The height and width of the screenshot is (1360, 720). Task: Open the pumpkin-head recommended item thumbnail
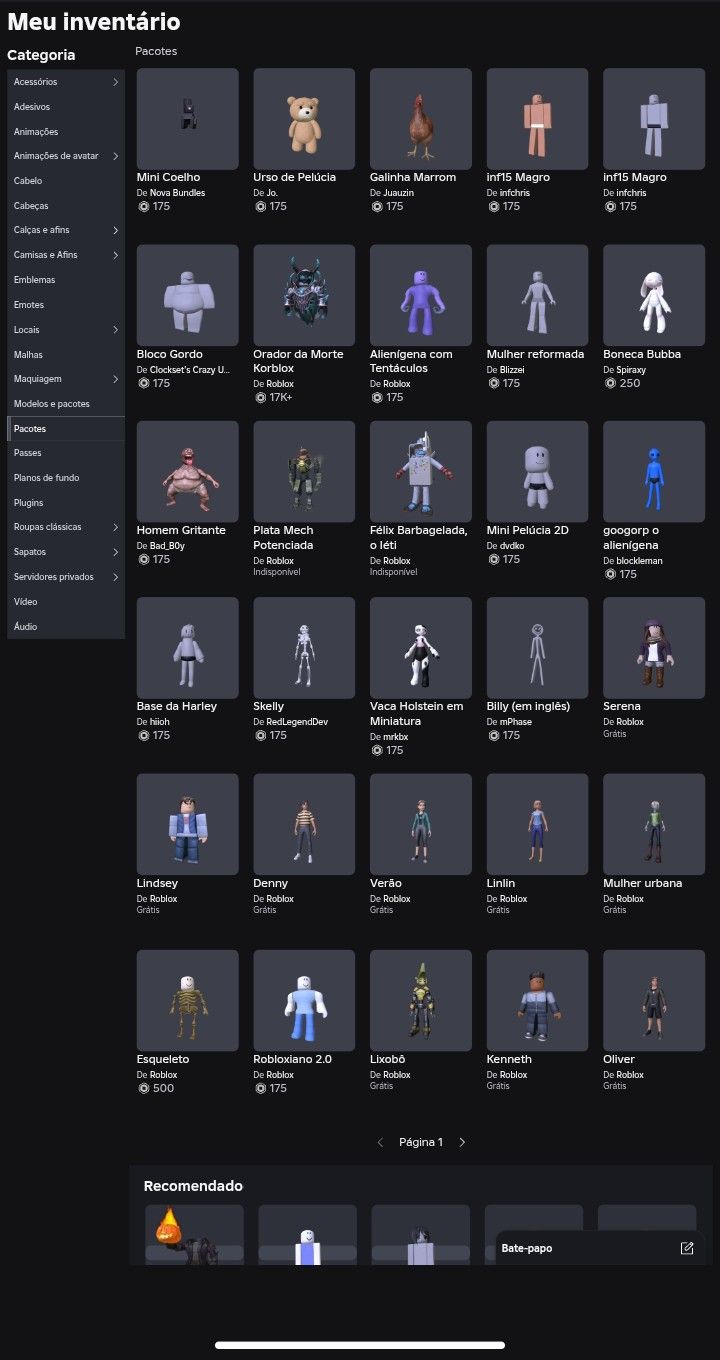194,1235
